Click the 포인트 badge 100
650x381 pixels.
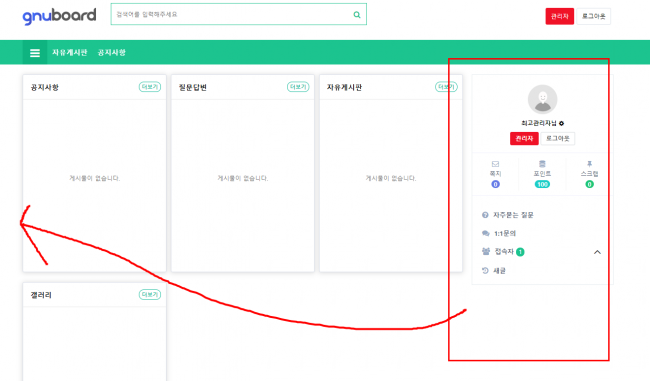[x=542, y=184]
